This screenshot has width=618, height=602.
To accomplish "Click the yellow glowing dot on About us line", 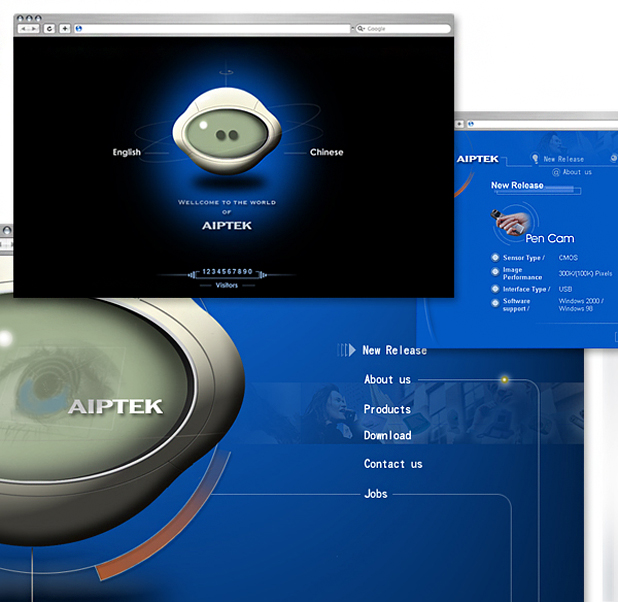I will pyautogui.click(x=504, y=380).
